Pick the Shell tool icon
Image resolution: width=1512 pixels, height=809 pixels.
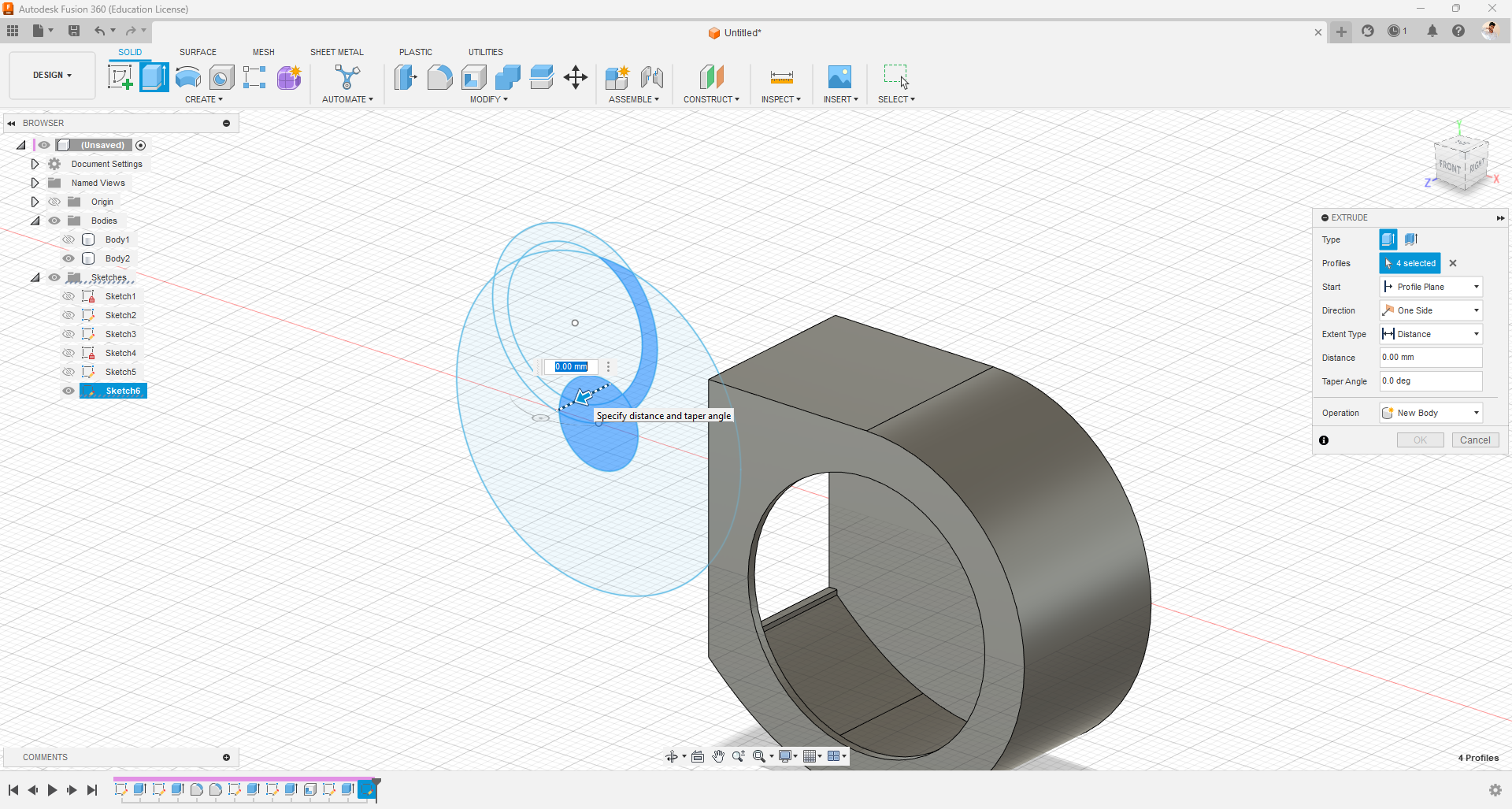pos(474,77)
